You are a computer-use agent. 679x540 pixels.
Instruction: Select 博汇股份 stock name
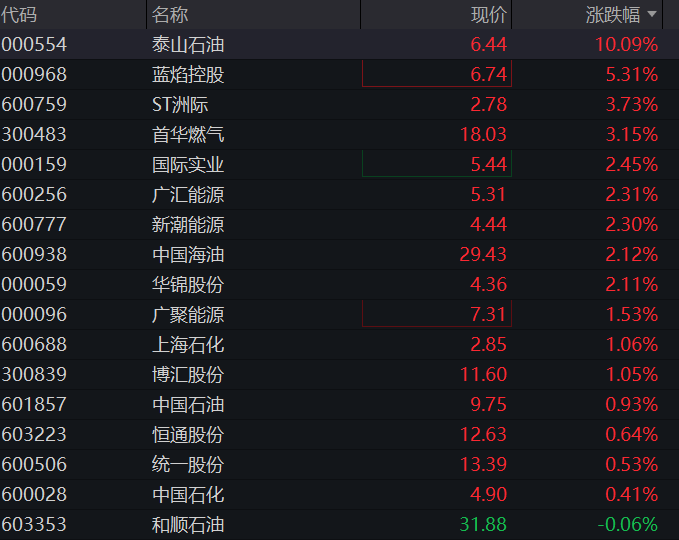188,375
